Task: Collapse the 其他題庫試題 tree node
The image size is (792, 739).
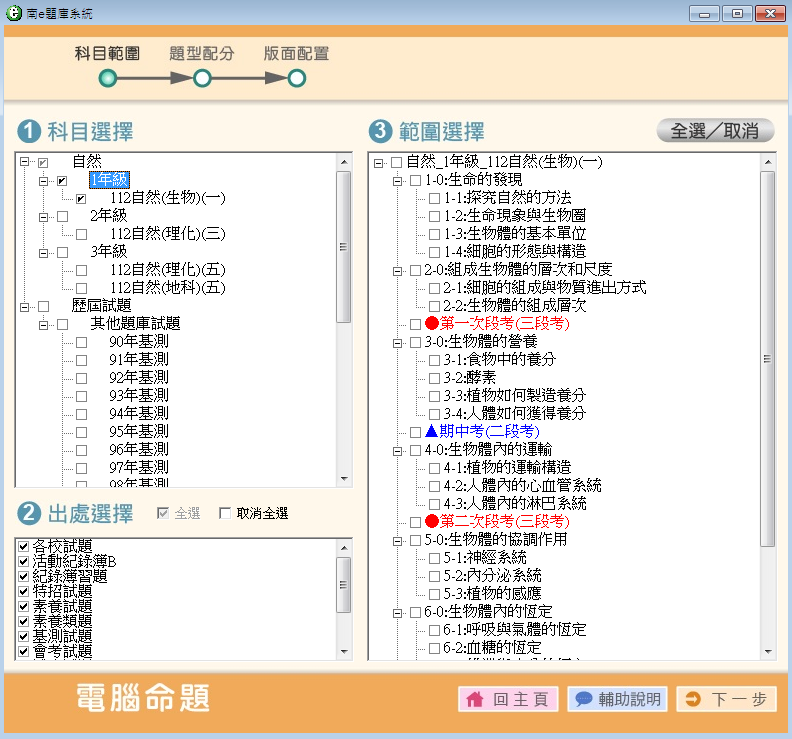Action: coord(43,324)
